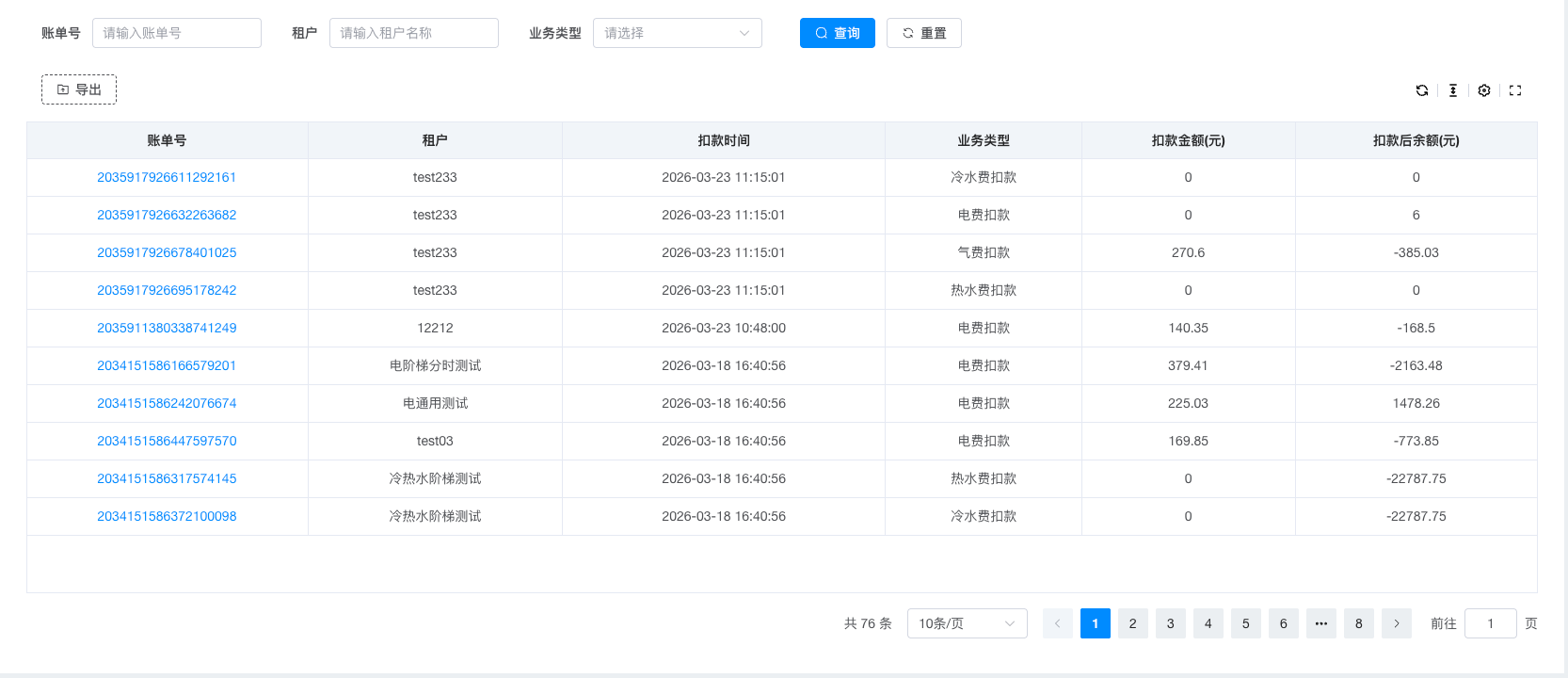Go to page 2
The width and height of the screenshot is (1568, 678).
(1133, 623)
